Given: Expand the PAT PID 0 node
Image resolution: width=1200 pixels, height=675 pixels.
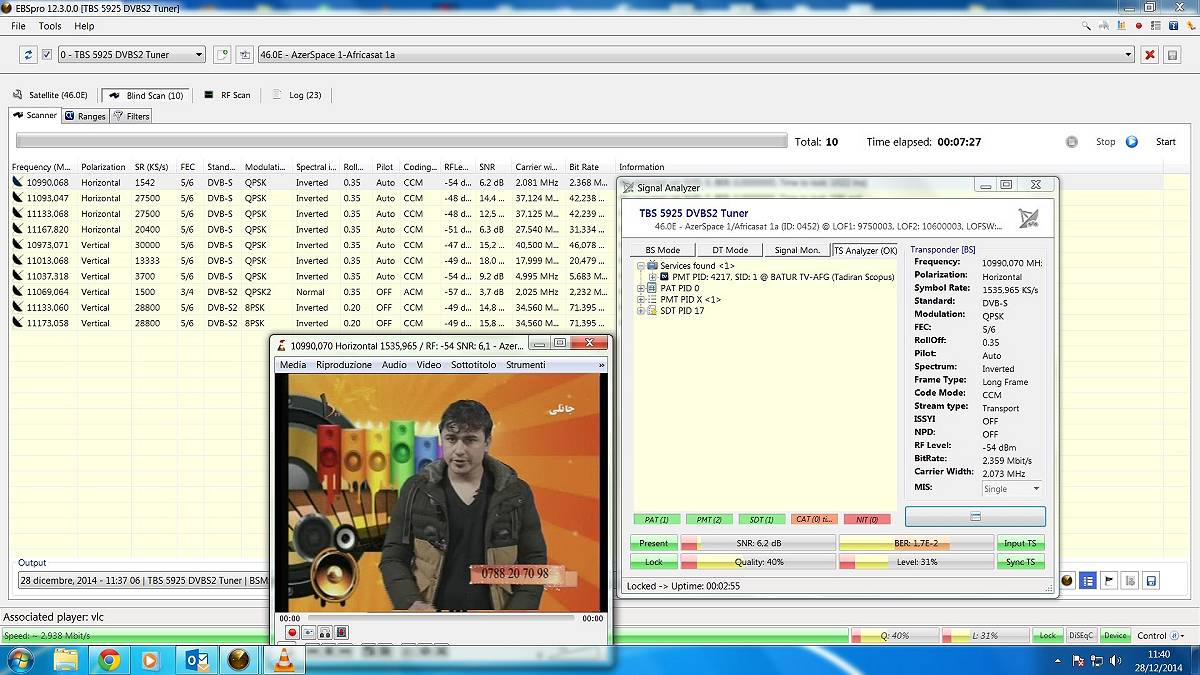Looking at the screenshot, I should (639, 288).
